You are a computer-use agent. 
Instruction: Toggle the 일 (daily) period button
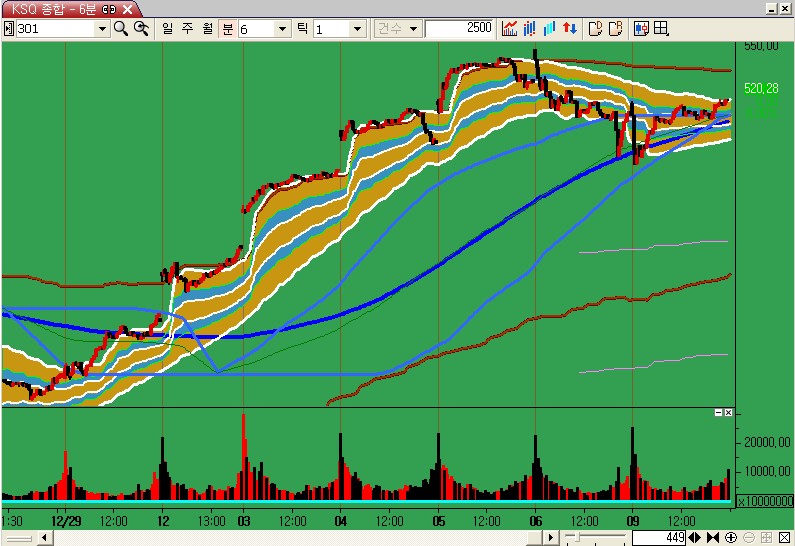point(167,28)
